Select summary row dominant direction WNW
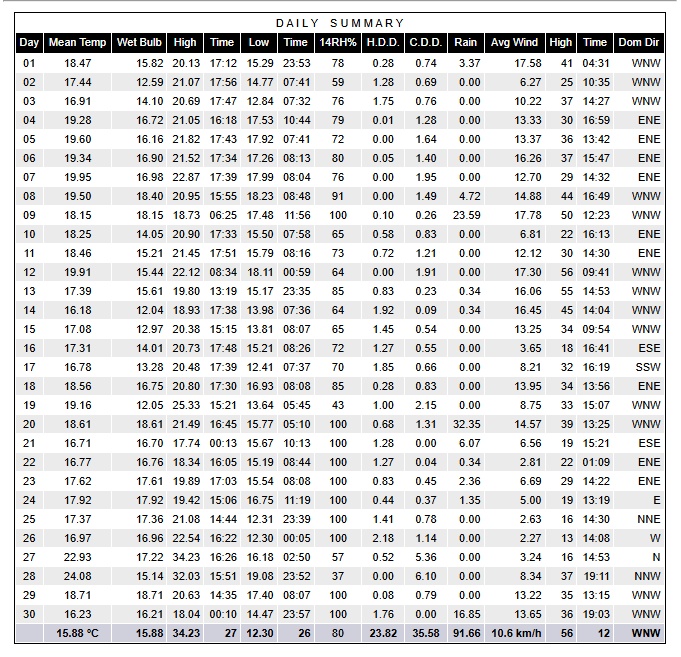 [x=646, y=634]
